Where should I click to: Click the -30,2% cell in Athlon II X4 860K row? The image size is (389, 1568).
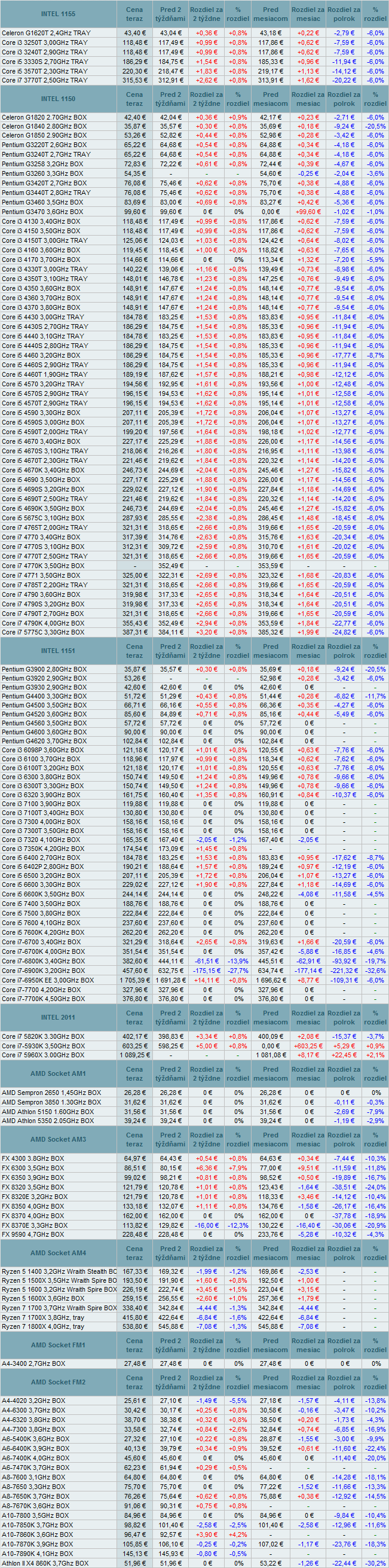[x=375, y=1563]
